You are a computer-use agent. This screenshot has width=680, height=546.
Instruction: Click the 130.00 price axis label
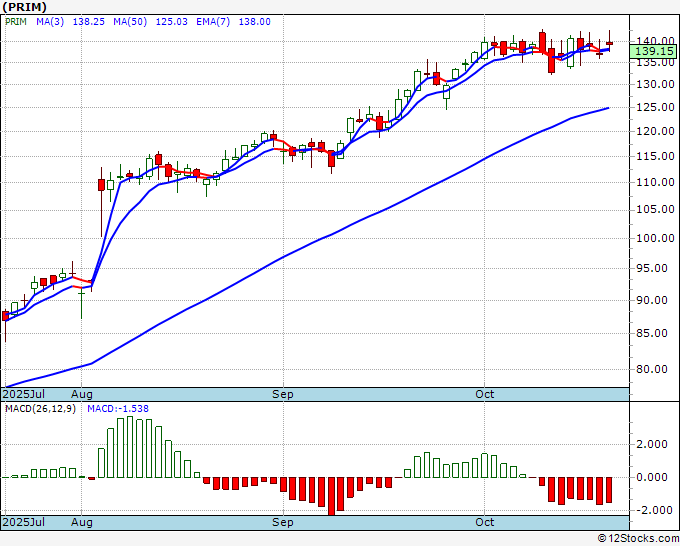[x=655, y=84]
